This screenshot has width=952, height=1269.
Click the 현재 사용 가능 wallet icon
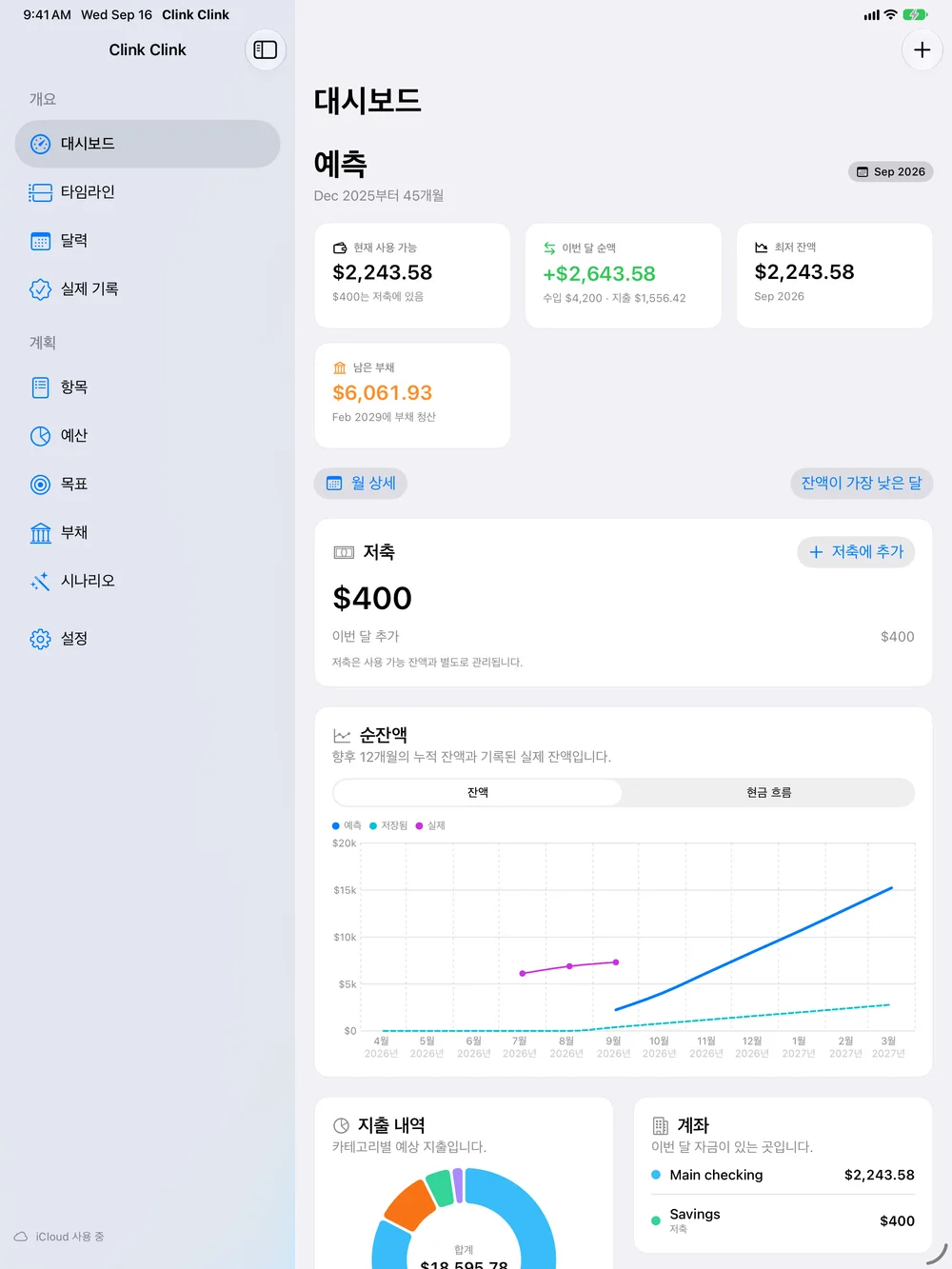coord(340,248)
